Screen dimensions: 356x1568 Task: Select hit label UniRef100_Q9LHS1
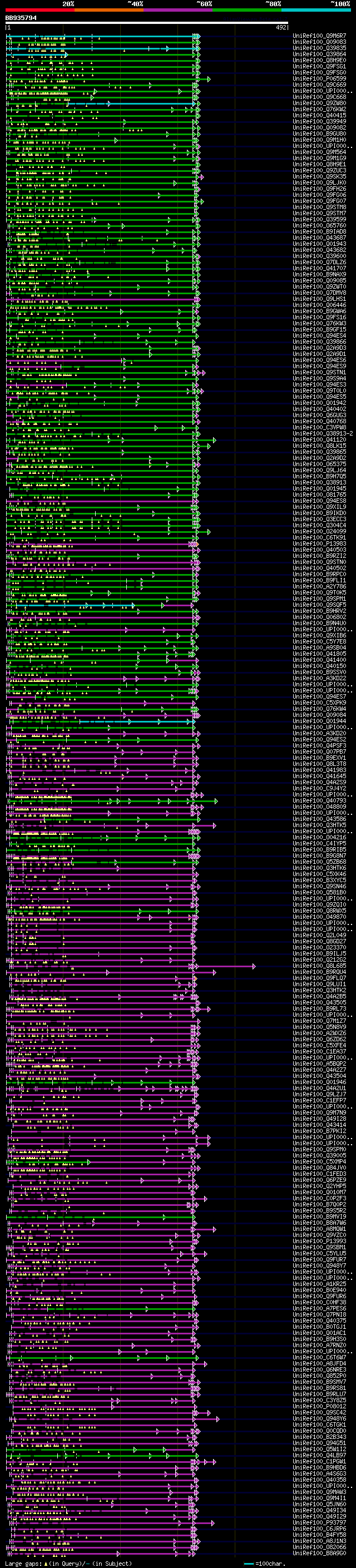coord(319,299)
